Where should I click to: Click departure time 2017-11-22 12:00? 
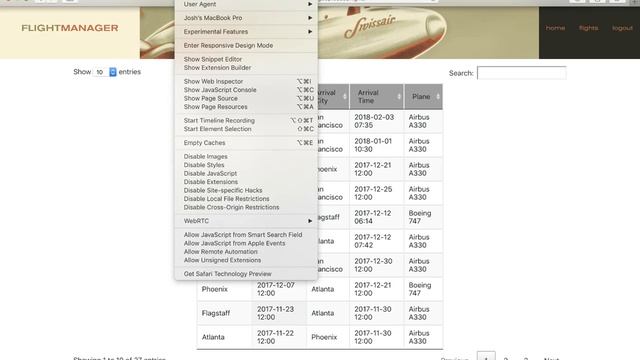point(279,337)
